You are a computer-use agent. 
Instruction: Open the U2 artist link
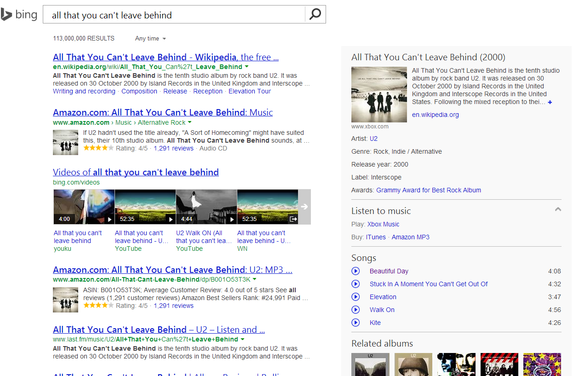pyautogui.click(x=373, y=139)
